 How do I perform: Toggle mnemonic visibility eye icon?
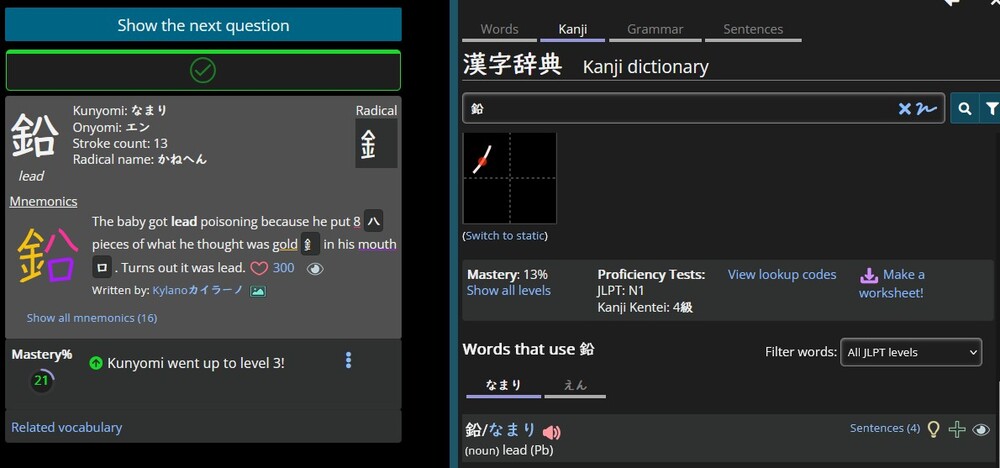point(315,268)
